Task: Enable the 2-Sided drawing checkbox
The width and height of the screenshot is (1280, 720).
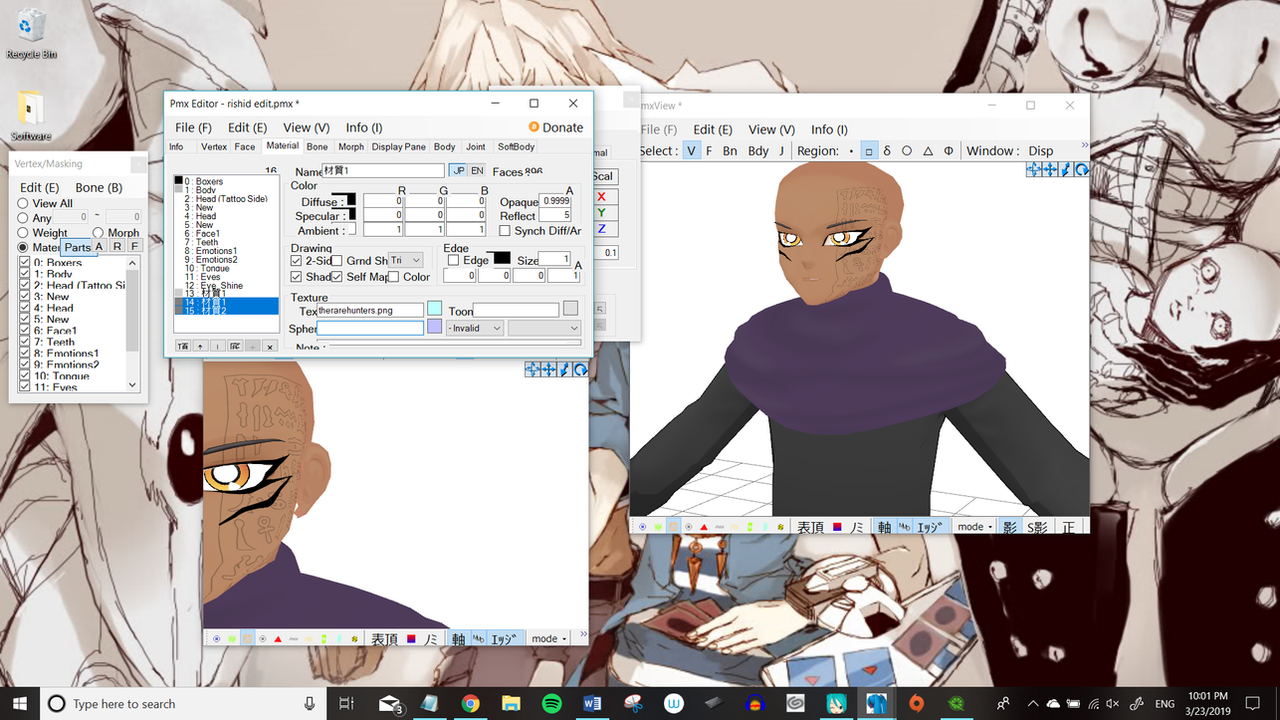Action: pyautogui.click(x=297, y=261)
